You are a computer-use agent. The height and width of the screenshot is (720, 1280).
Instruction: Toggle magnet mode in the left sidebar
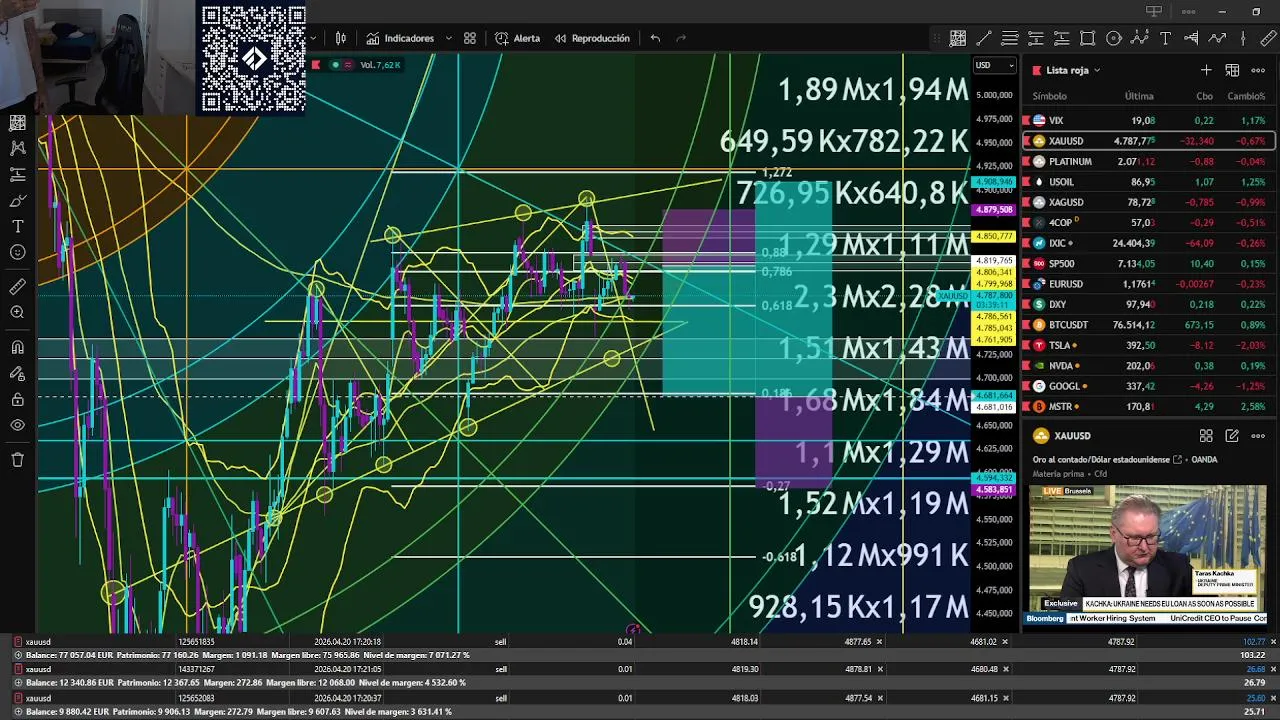click(x=17, y=348)
